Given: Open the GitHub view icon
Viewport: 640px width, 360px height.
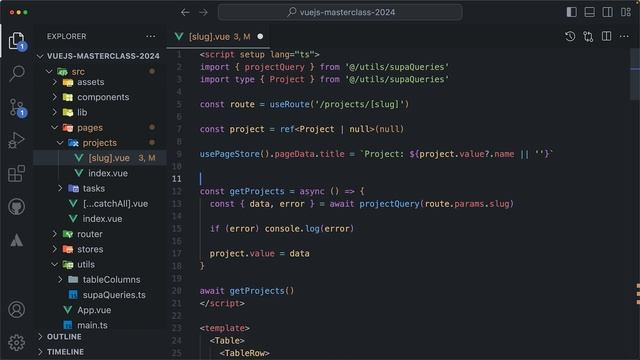Looking at the screenshot, I should 16,207.
